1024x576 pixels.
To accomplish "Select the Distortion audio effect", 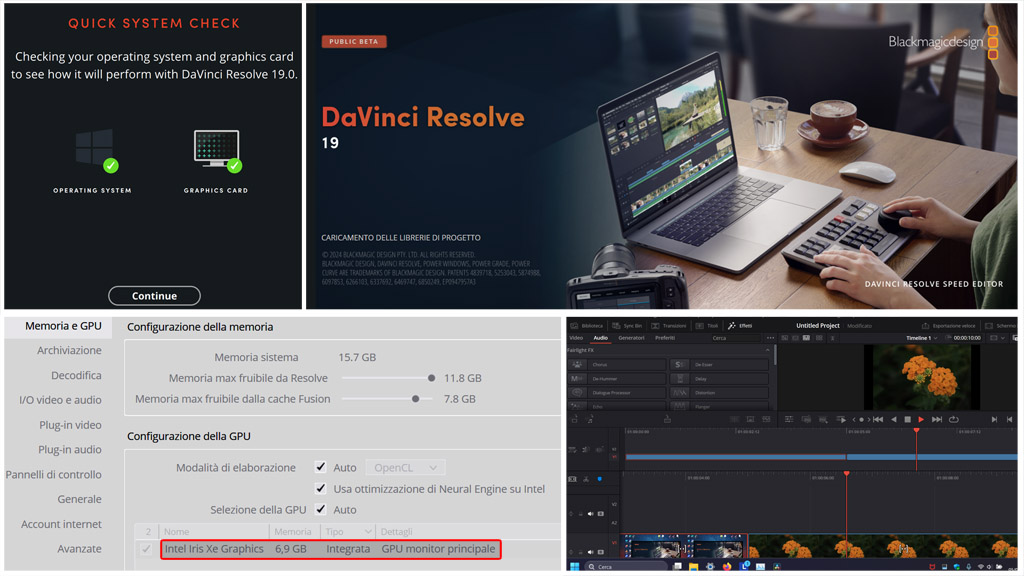I will (x=720, y=393).
